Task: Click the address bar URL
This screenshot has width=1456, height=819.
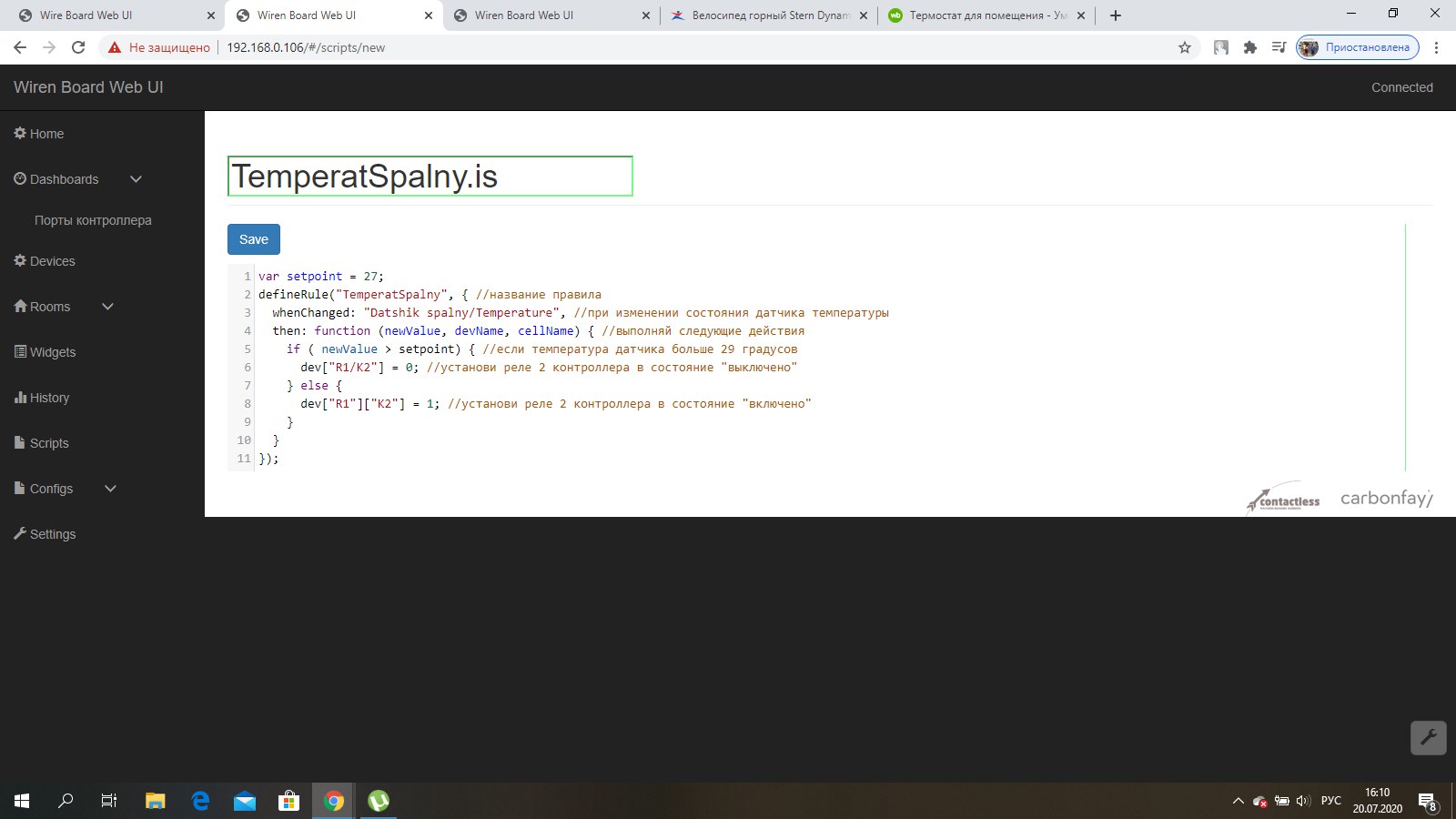Action: tap(306, 47)
